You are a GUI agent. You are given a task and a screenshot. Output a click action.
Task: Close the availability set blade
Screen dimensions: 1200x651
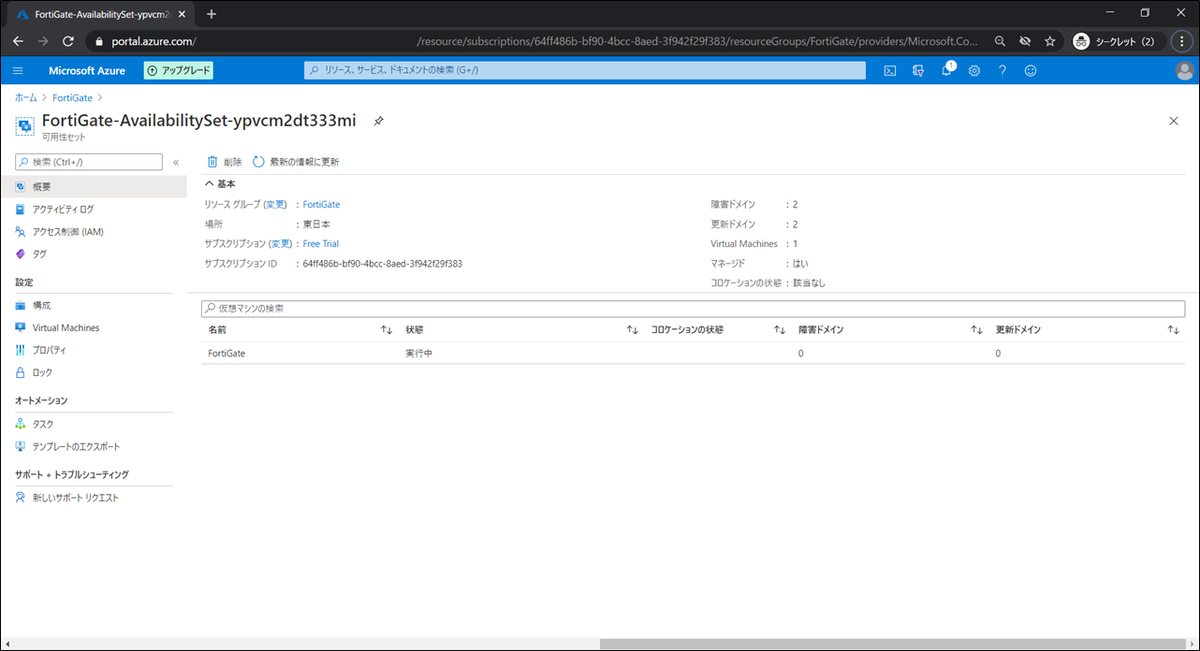pos(1173,120)
